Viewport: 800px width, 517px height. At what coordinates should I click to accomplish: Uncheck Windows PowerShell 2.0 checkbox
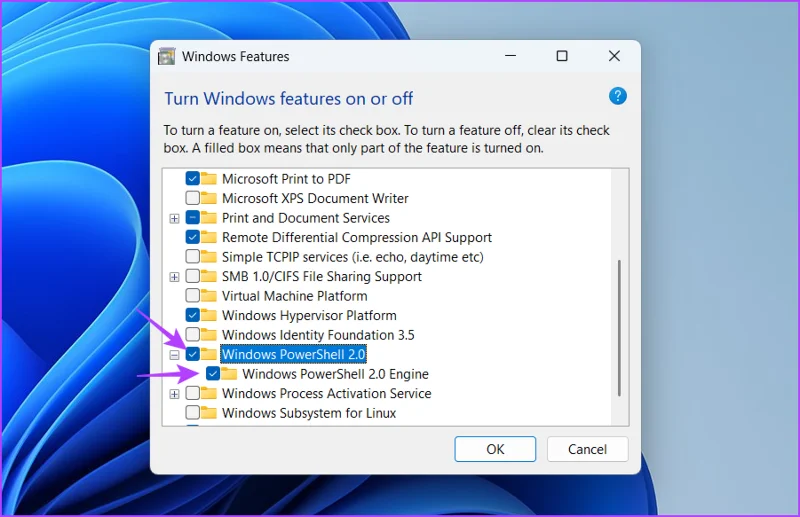click(x=192, y=354)
